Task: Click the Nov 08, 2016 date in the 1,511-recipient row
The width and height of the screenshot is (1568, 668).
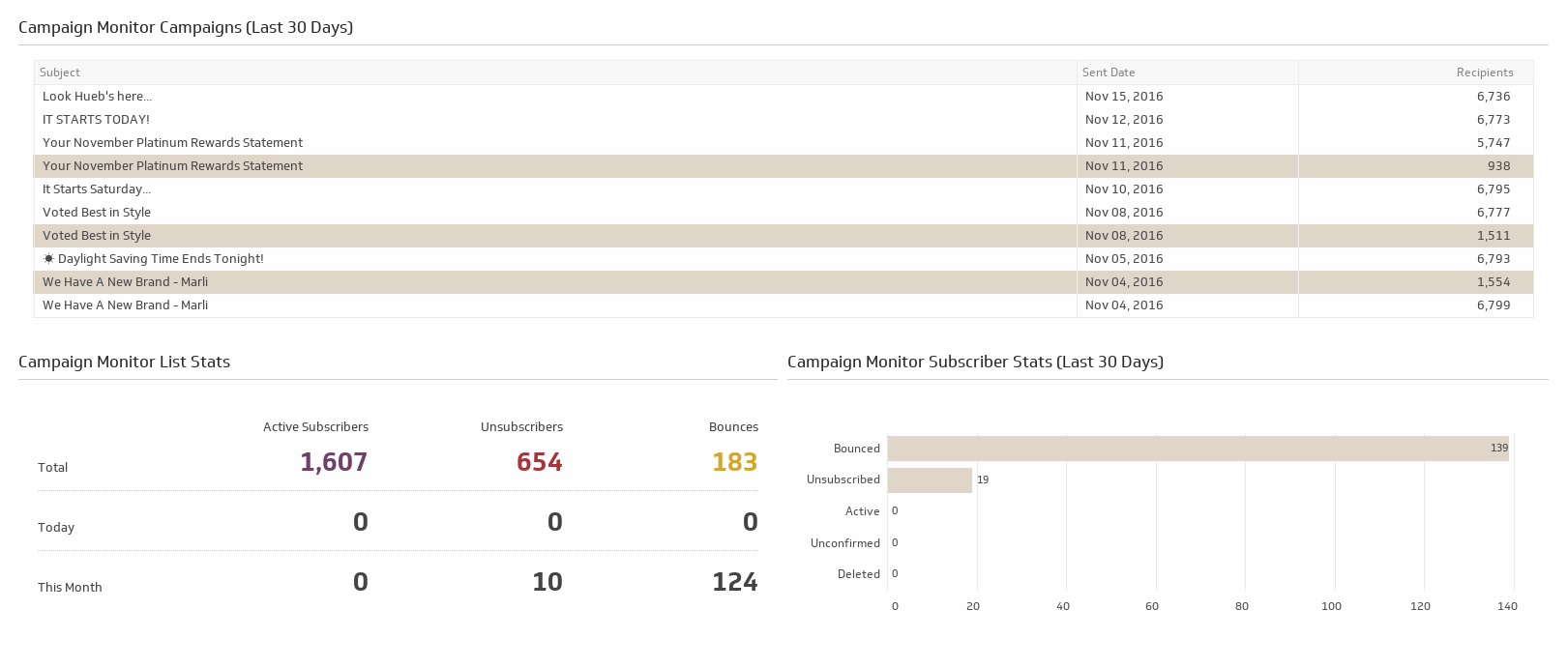Action: (x=1124, y=236)
